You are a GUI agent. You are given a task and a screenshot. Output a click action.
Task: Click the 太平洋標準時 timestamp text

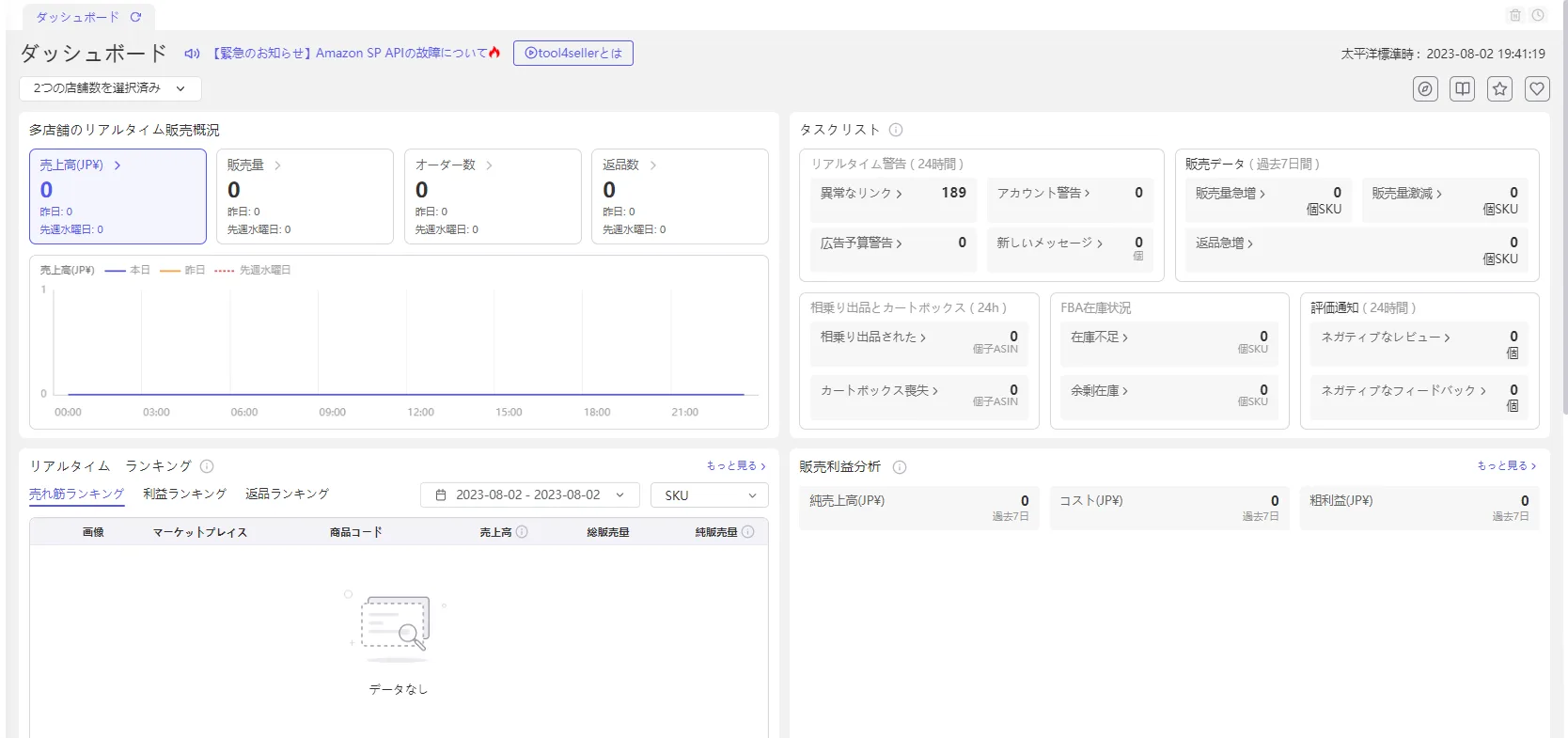point(1443,54)
